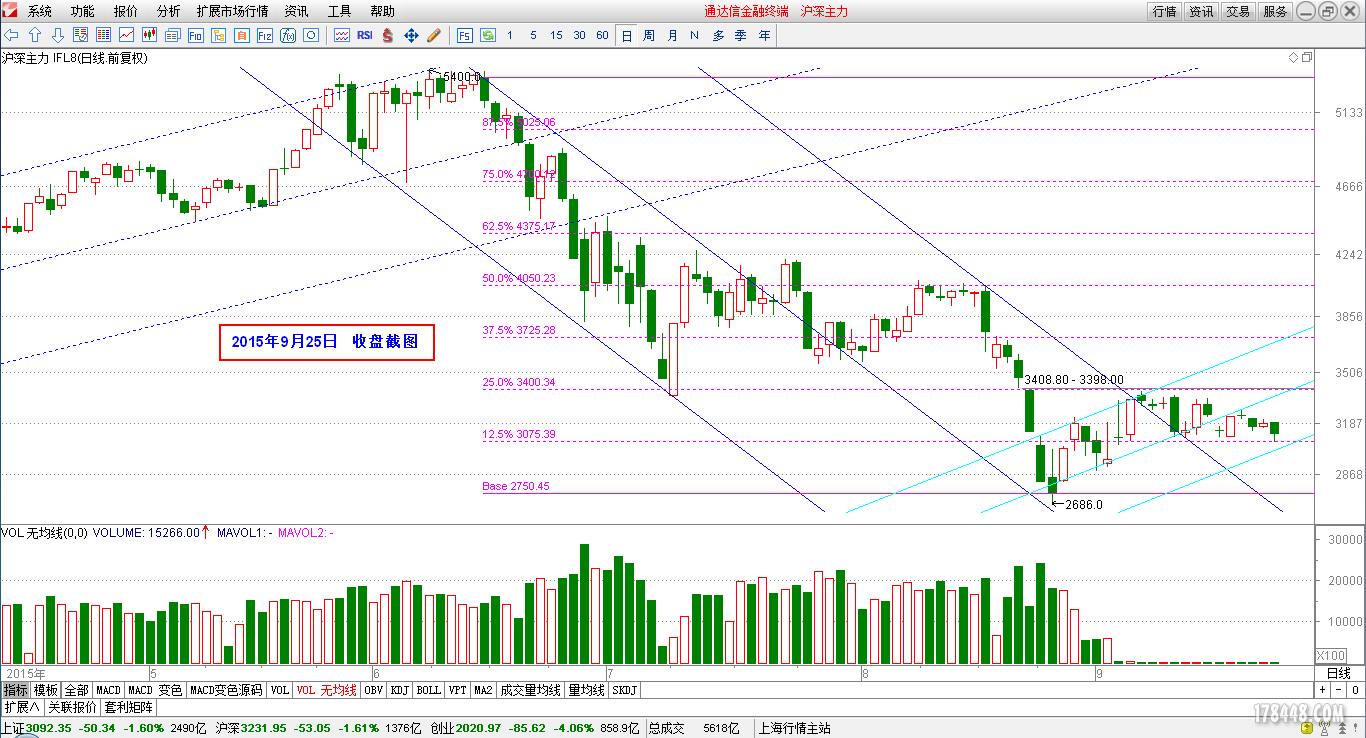Select the BOLL indicator tab
Screen dimensions: 1366x738
click(429, 690)
